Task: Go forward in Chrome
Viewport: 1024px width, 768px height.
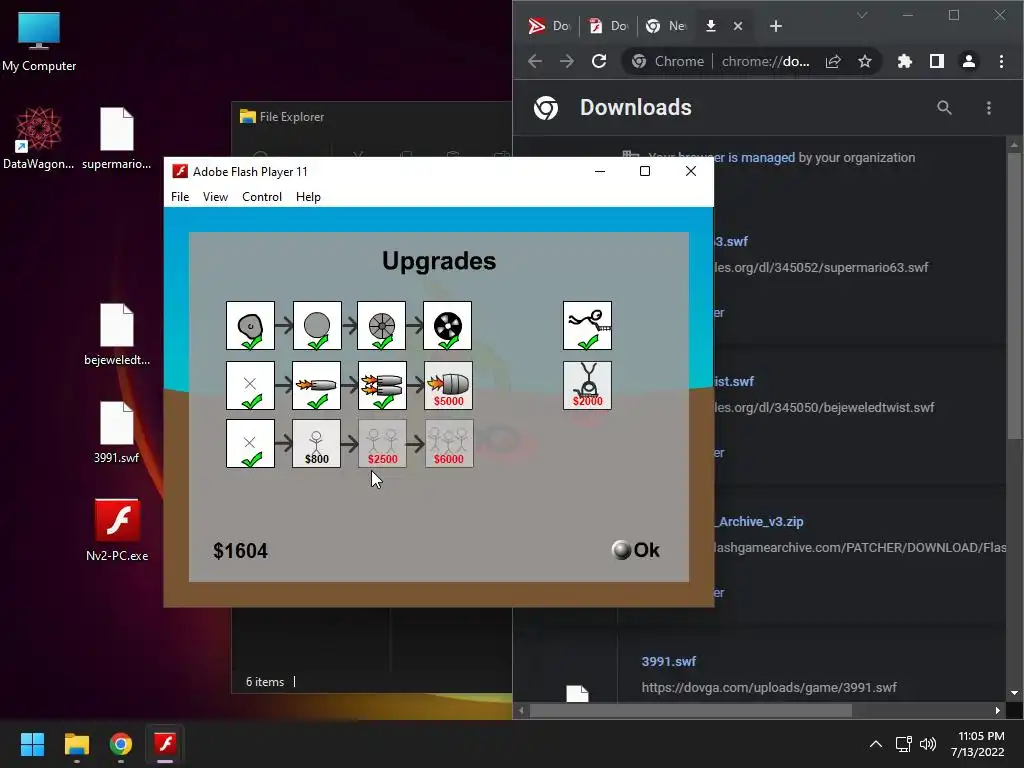Action: click(567, 61)
